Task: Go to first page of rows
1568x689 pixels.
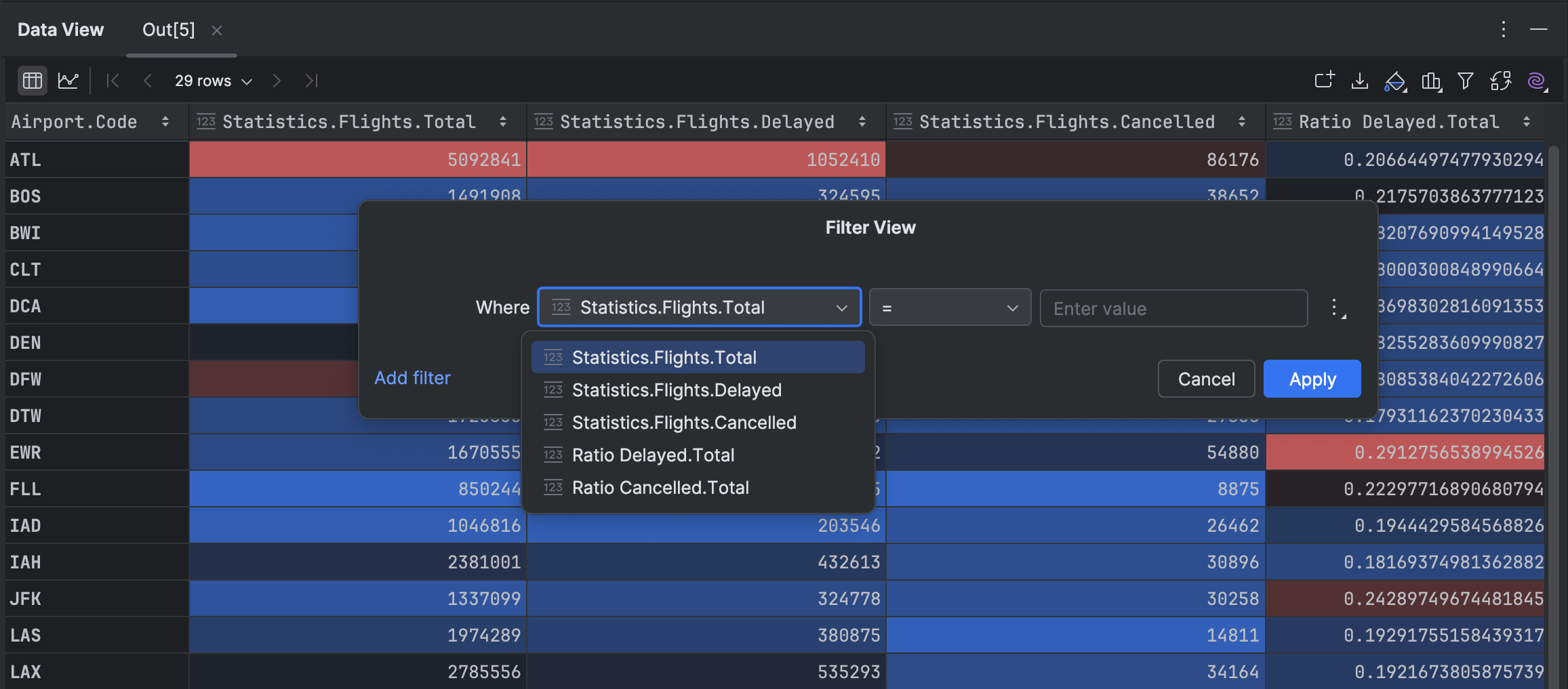Action: coord(113,81)
